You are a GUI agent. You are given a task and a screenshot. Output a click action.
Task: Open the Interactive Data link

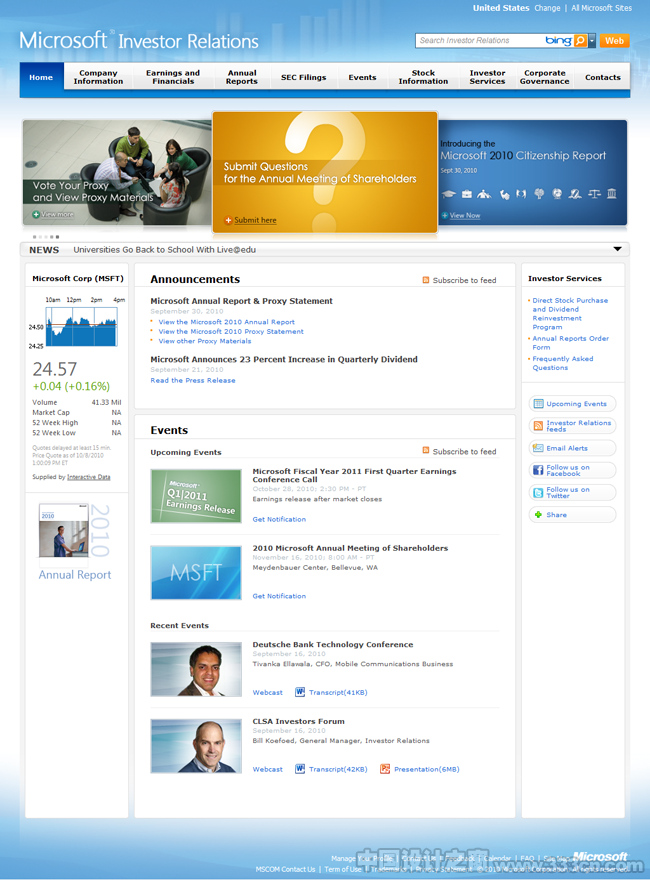(x=89, y=477)
